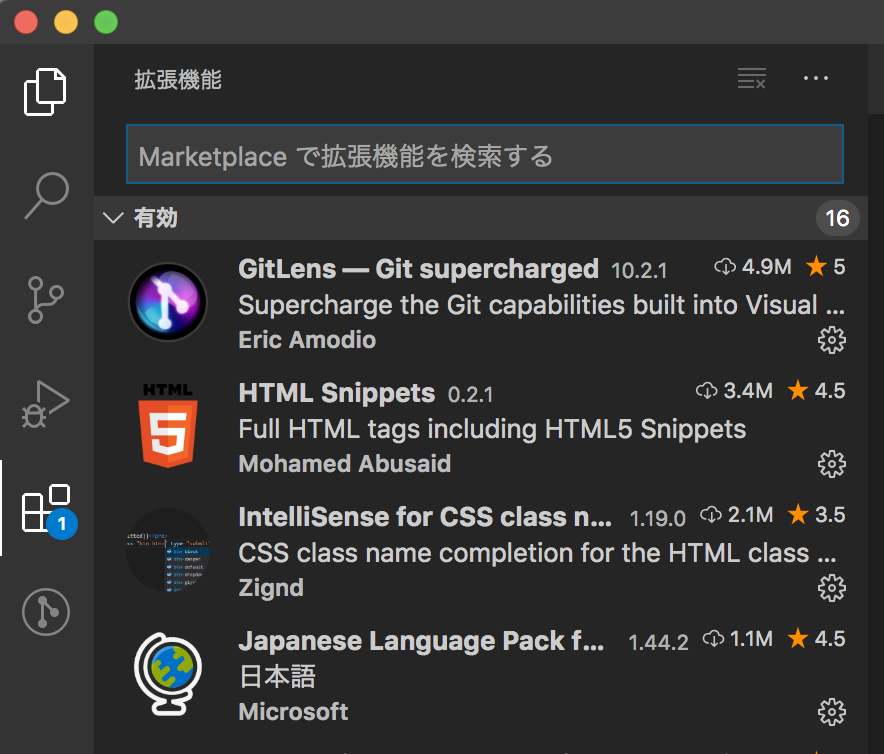
Task: Select the HTML Snippets extension title
Action: click(337, 393)
